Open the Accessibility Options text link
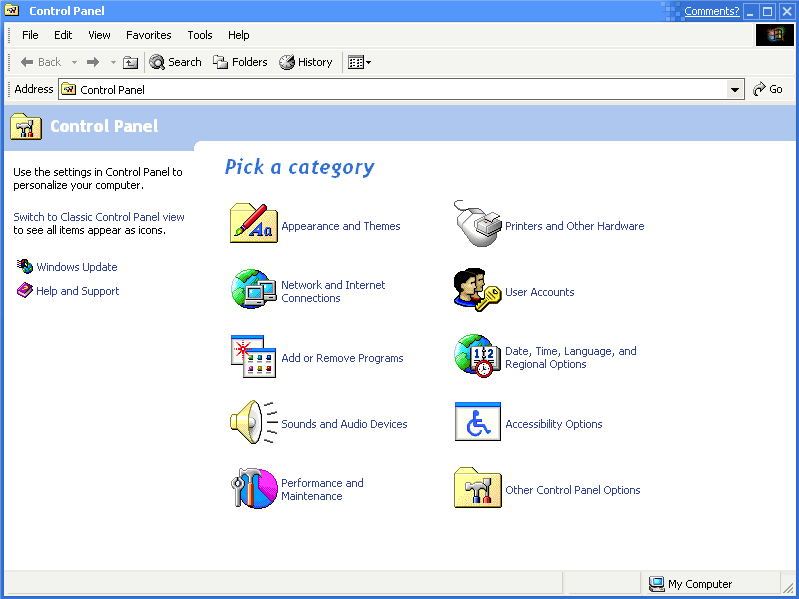Image resolution: width=799 pixels, height=599 pixels. (x=554, y=424)
